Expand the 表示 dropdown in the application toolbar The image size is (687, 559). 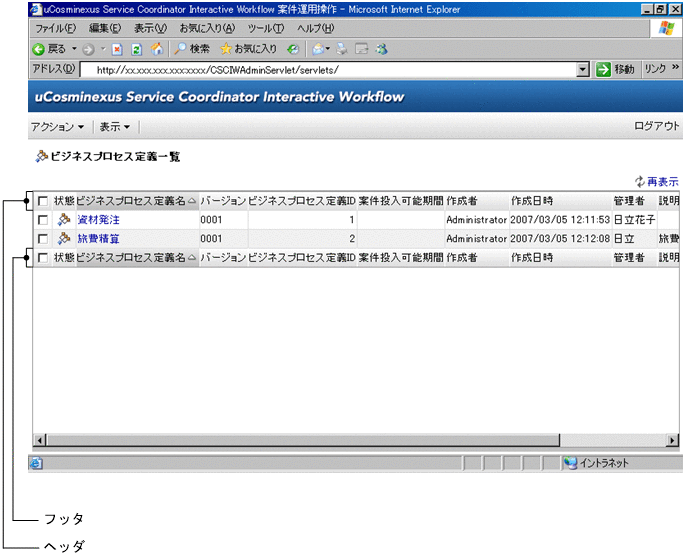[x=115, y=127]
